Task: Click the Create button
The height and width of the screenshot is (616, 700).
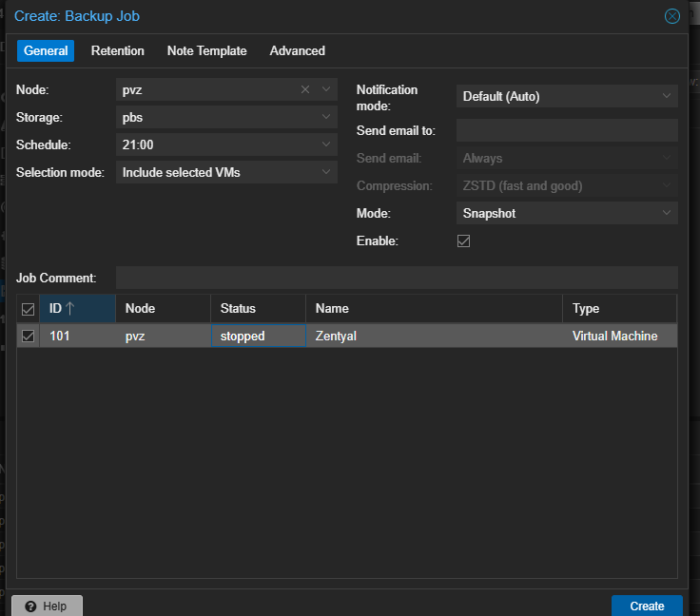Action: (x=646, y=605)
